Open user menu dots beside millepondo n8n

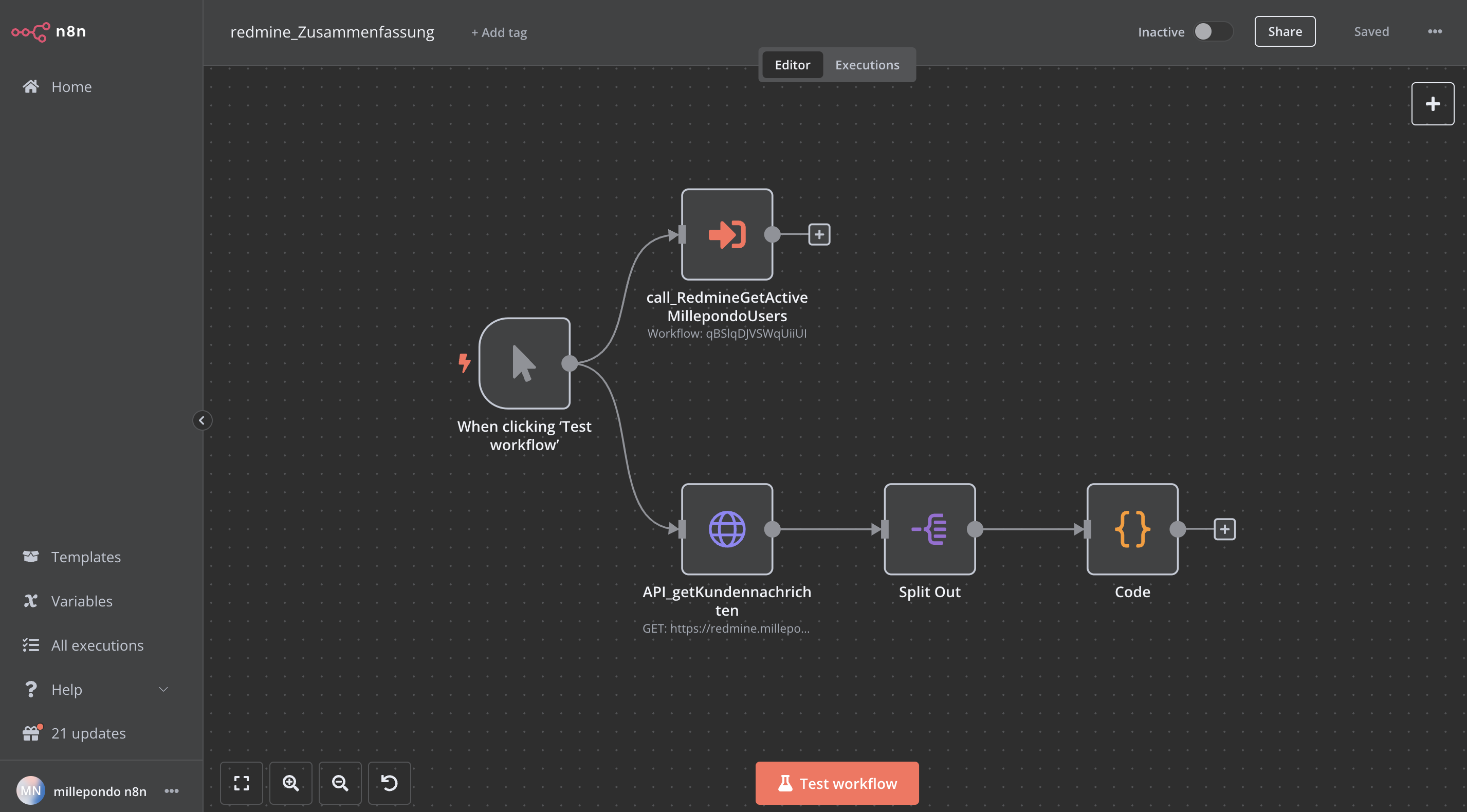pos(171,791)
